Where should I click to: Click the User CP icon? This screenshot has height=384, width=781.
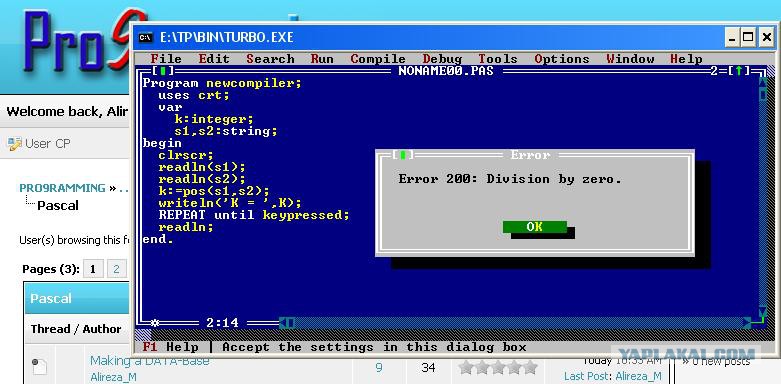14,144
